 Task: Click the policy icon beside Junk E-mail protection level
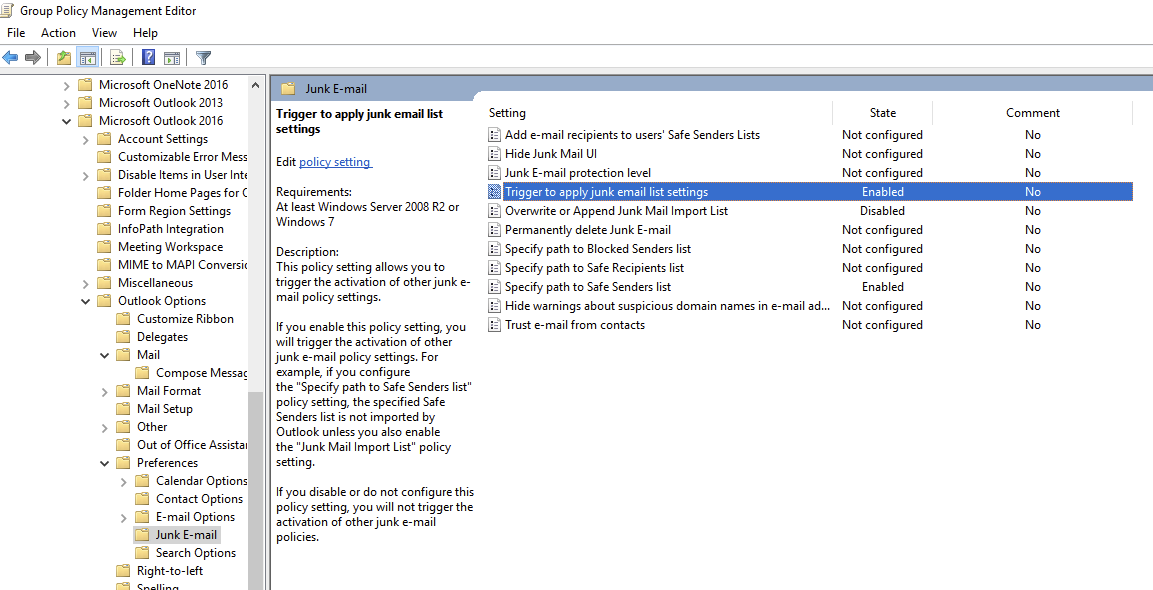494,173
